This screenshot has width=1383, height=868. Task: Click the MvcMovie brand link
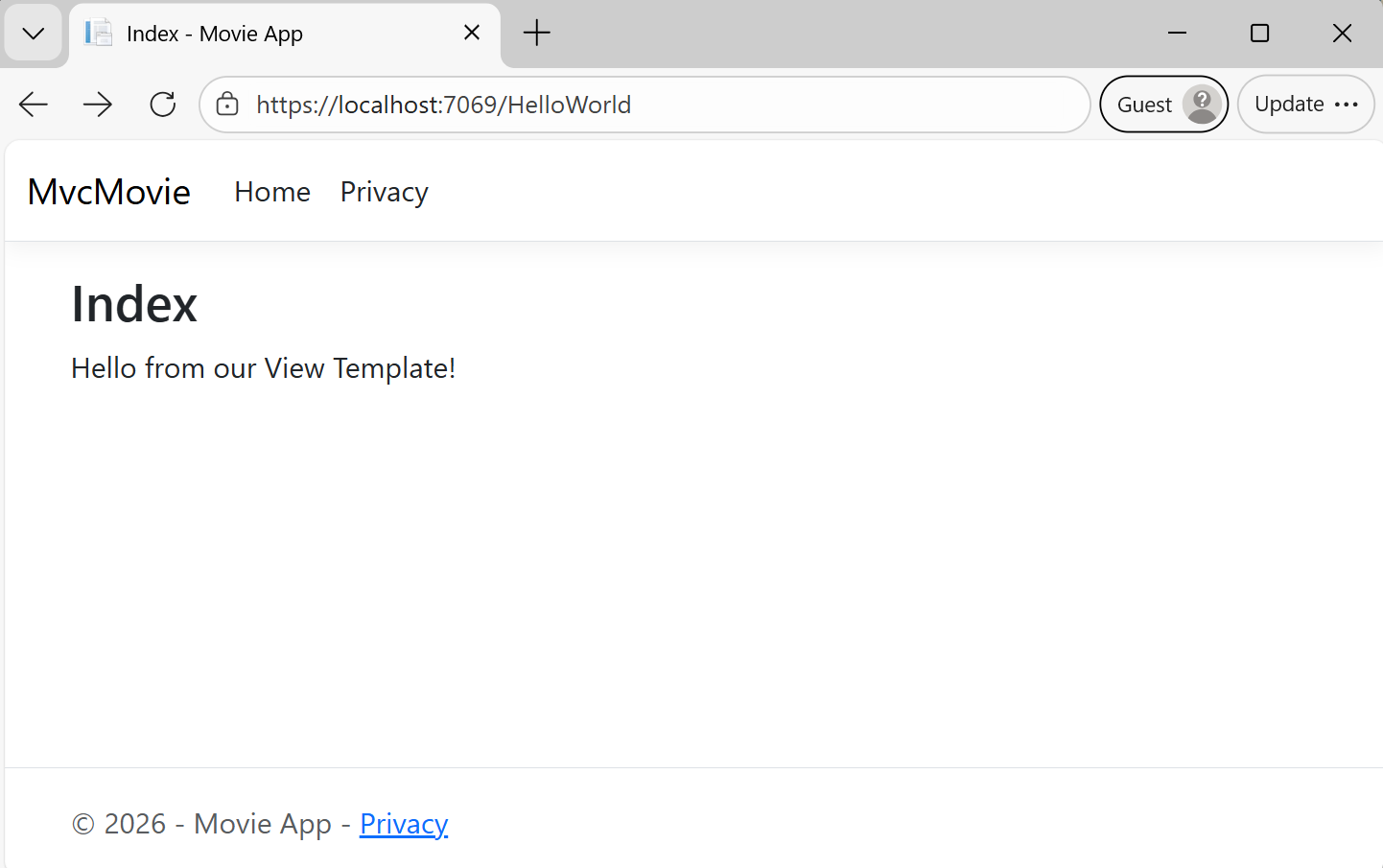click(108, 191)
